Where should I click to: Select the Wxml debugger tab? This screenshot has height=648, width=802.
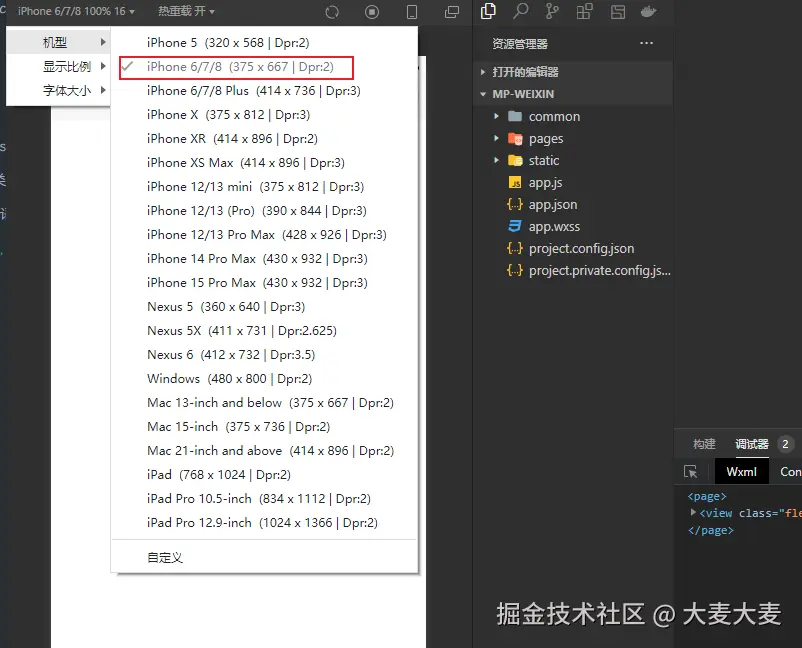pos(741,472)
